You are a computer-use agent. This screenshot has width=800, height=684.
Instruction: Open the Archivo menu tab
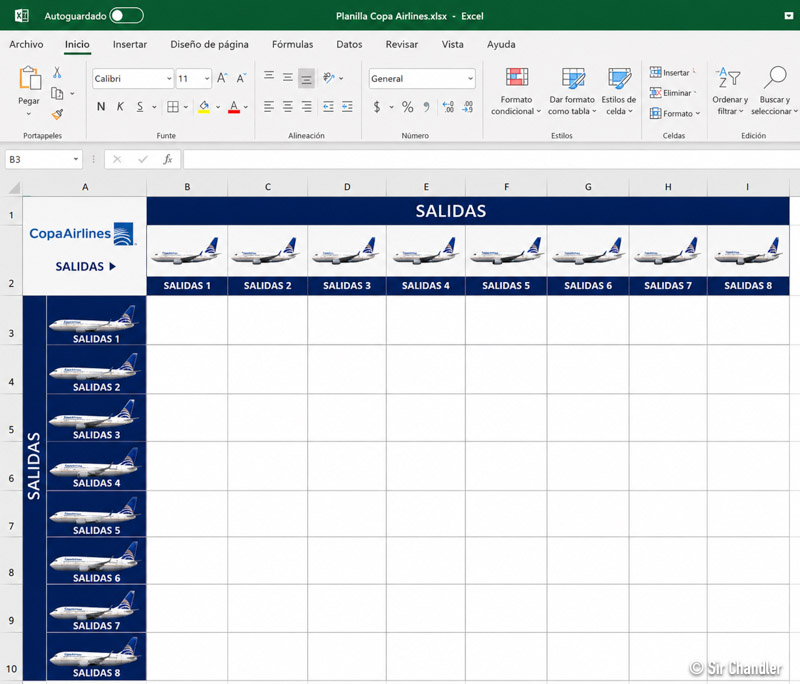[x=26, y=44]
